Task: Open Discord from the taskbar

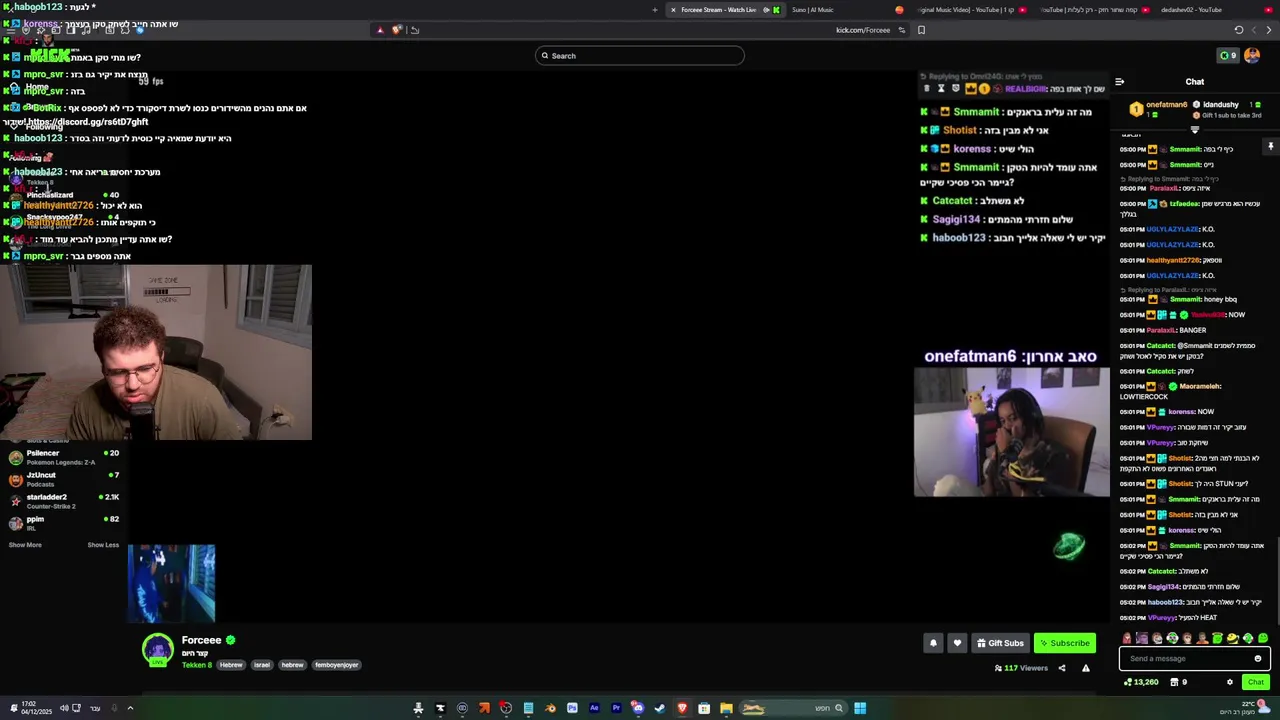Action: click(638, 708)
